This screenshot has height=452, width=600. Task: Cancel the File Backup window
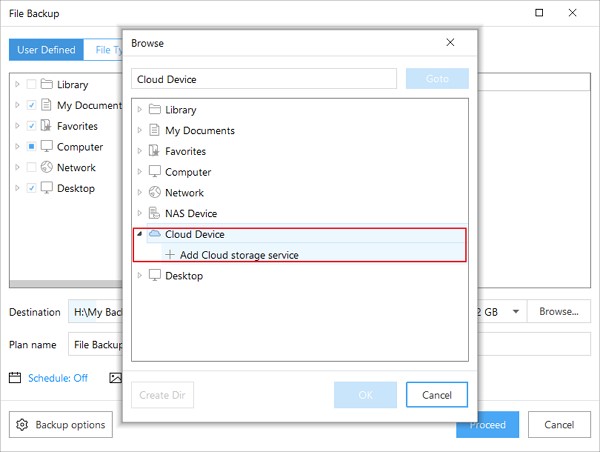(559, 424)
